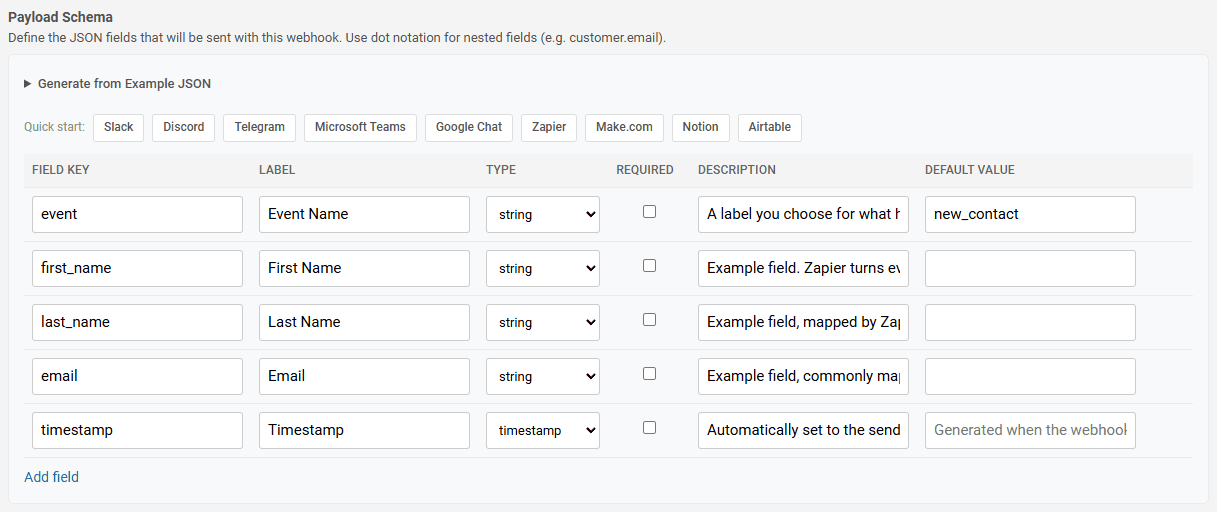
Task: Choose the Discord quick start template
Action: (x=184, y=127)
